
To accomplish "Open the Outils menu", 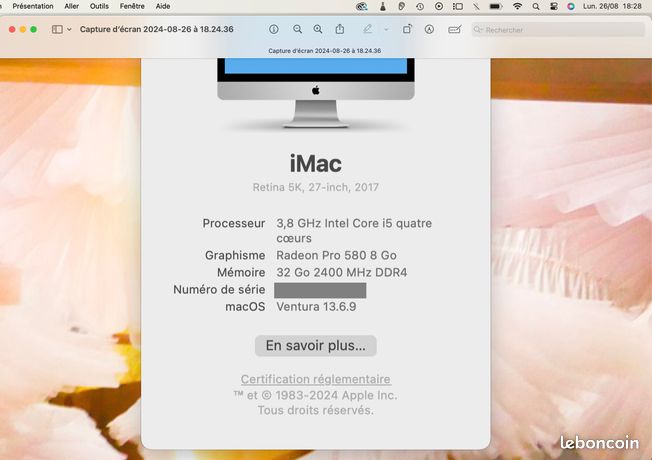I will pos(99,6).
